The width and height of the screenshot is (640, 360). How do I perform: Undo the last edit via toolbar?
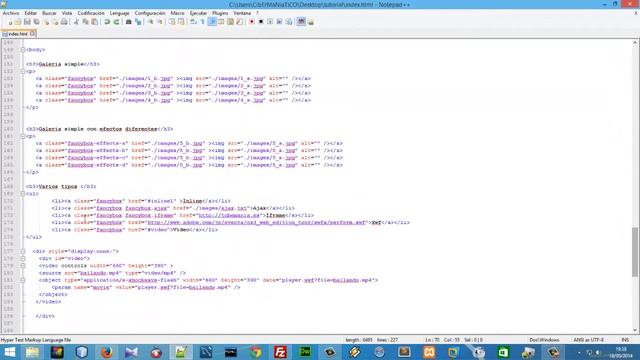pos(107,22)
